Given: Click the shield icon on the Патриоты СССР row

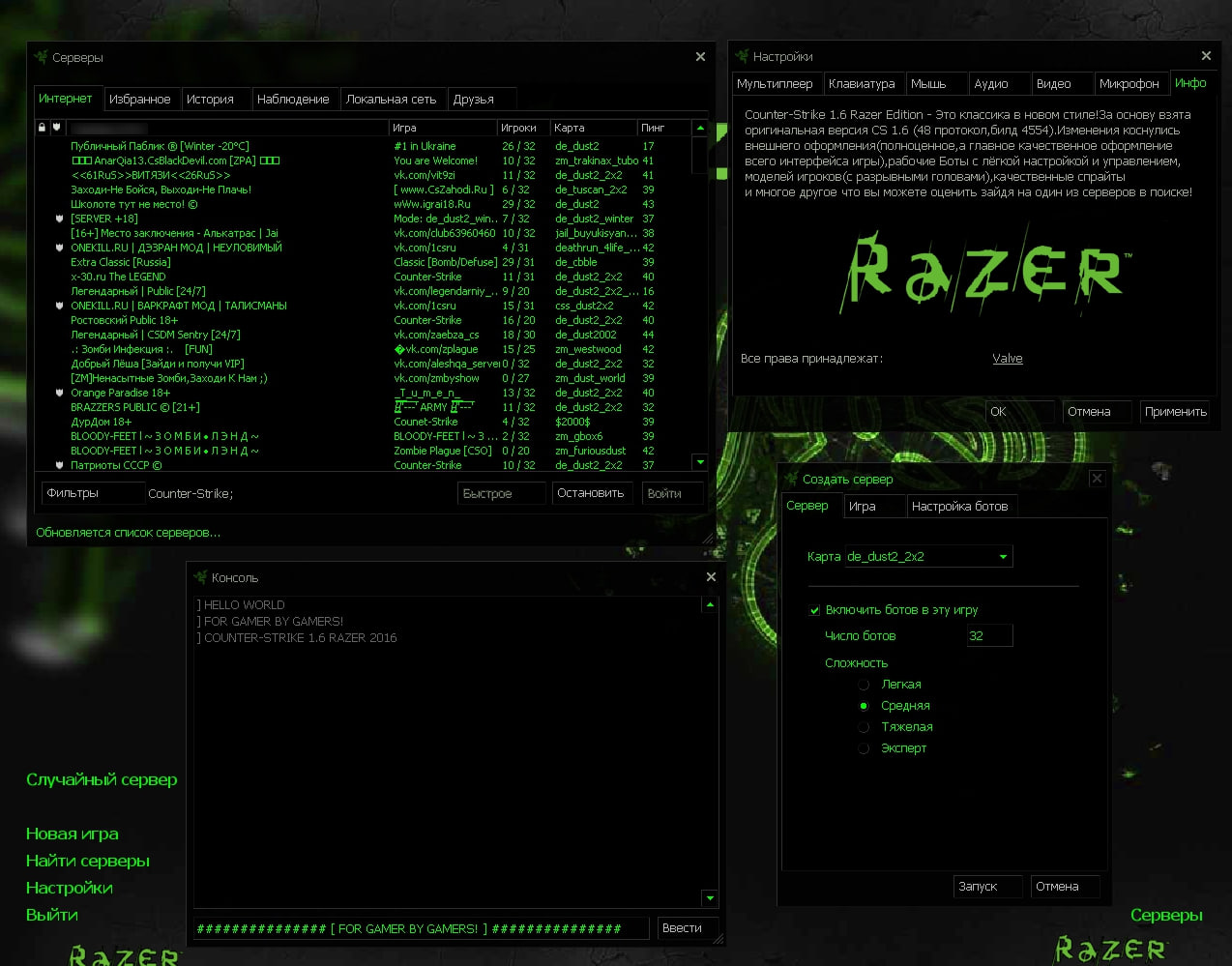Looking at the screenshot, I should (x=59, y=465).
